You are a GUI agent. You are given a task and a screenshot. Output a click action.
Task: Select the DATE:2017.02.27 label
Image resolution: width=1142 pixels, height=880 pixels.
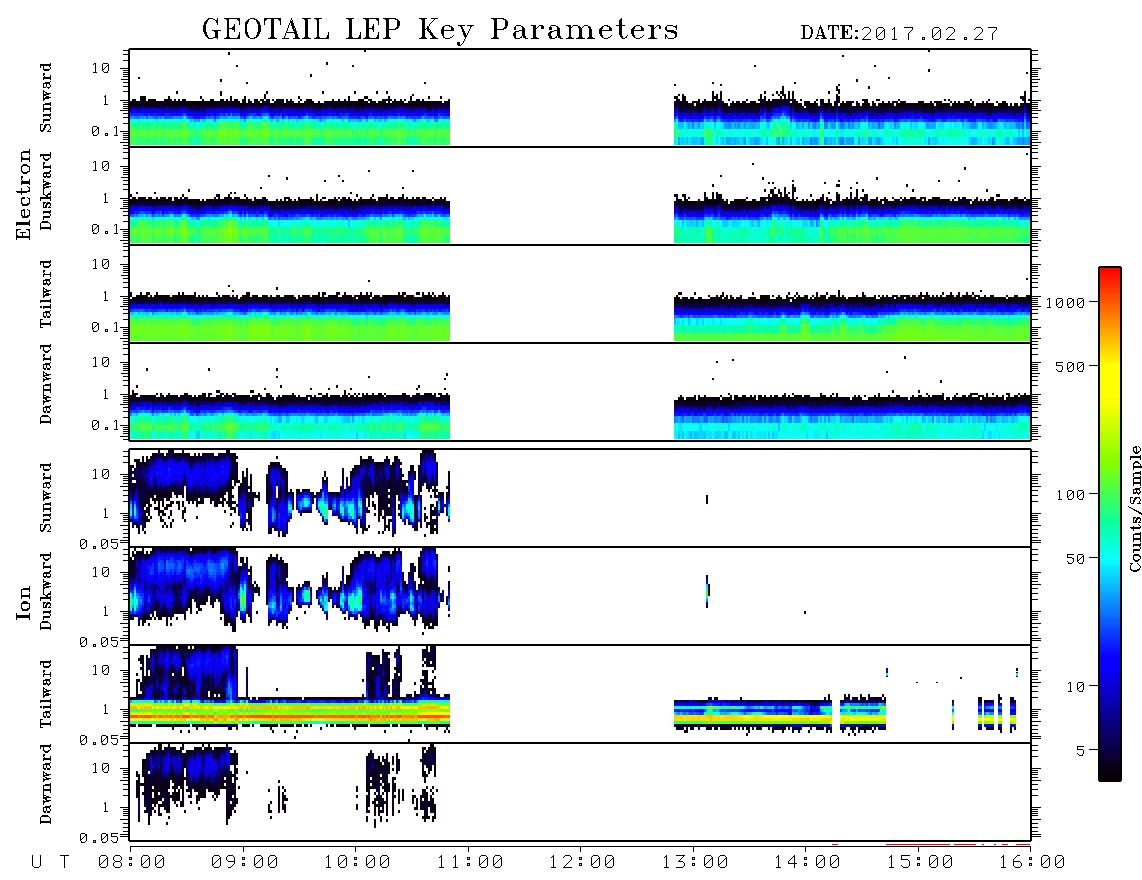[x=899, y=34]
